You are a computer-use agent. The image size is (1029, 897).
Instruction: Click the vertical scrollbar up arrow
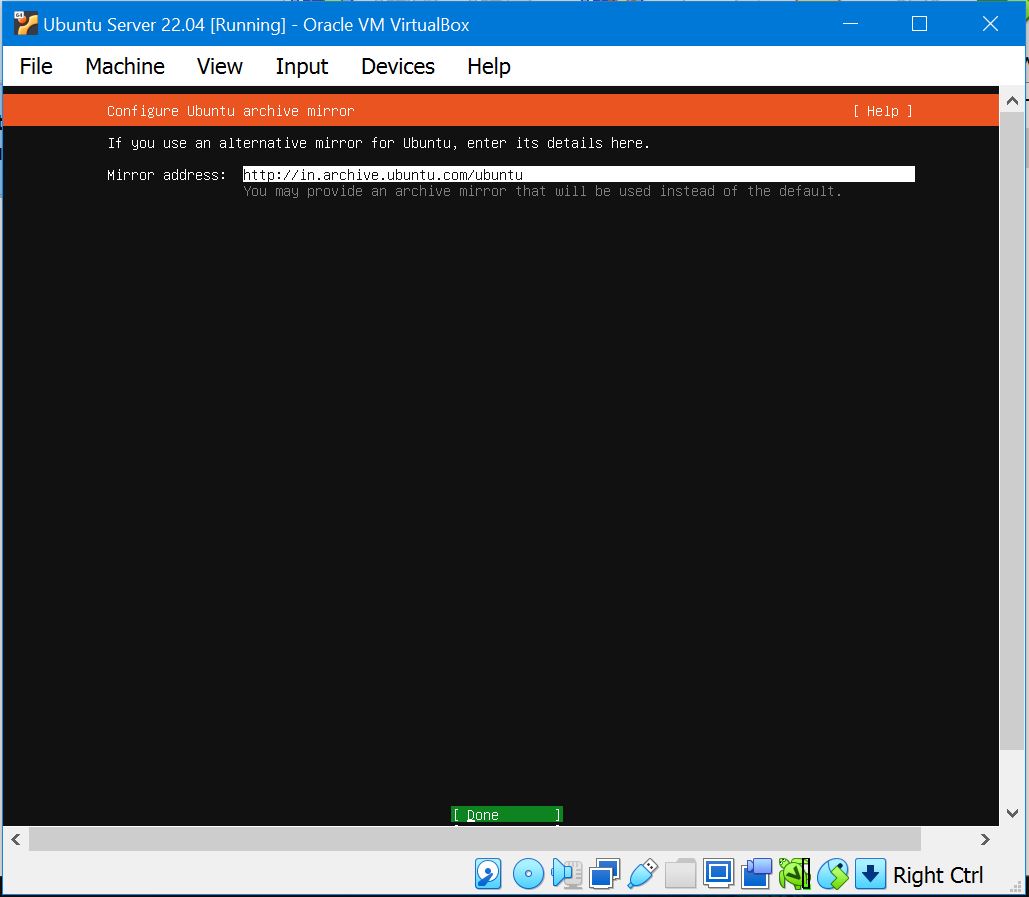coord(1012,100)
